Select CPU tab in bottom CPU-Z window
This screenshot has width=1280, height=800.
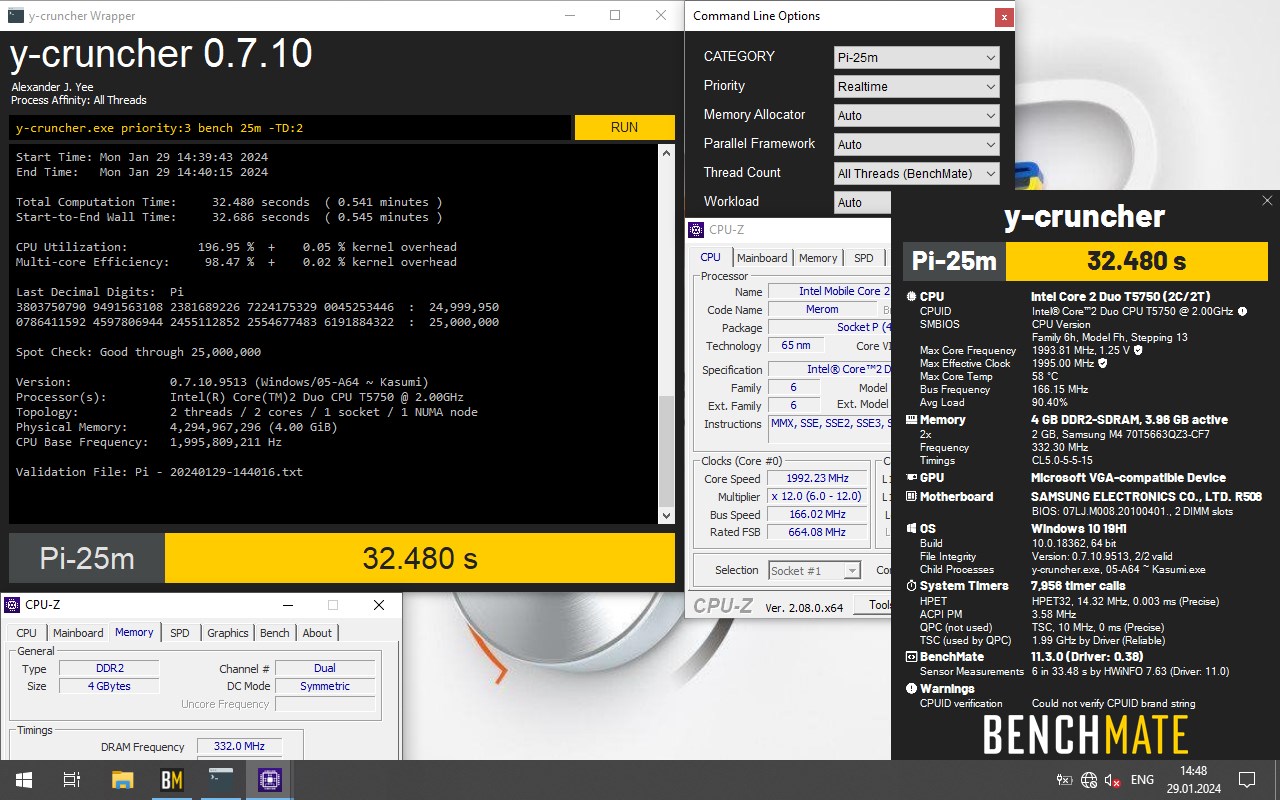(x=27, y=633)
